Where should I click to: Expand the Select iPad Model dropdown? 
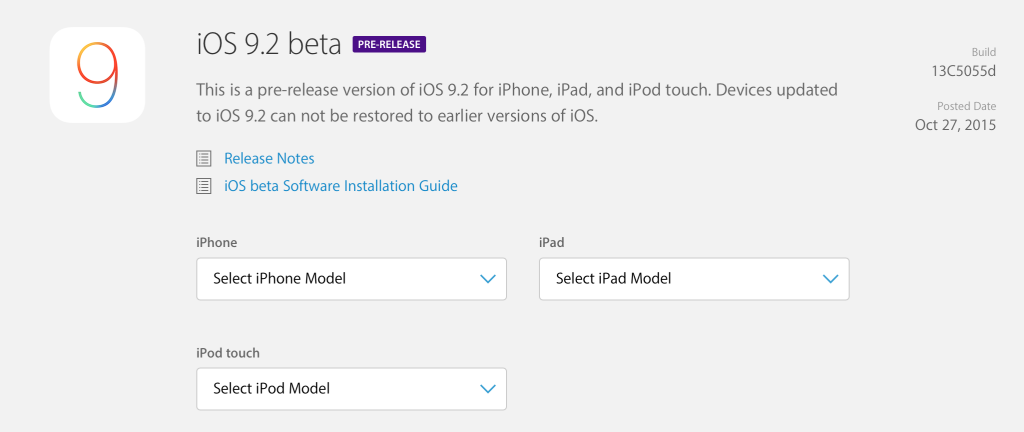pyautogui.click(x=693, y=279)
